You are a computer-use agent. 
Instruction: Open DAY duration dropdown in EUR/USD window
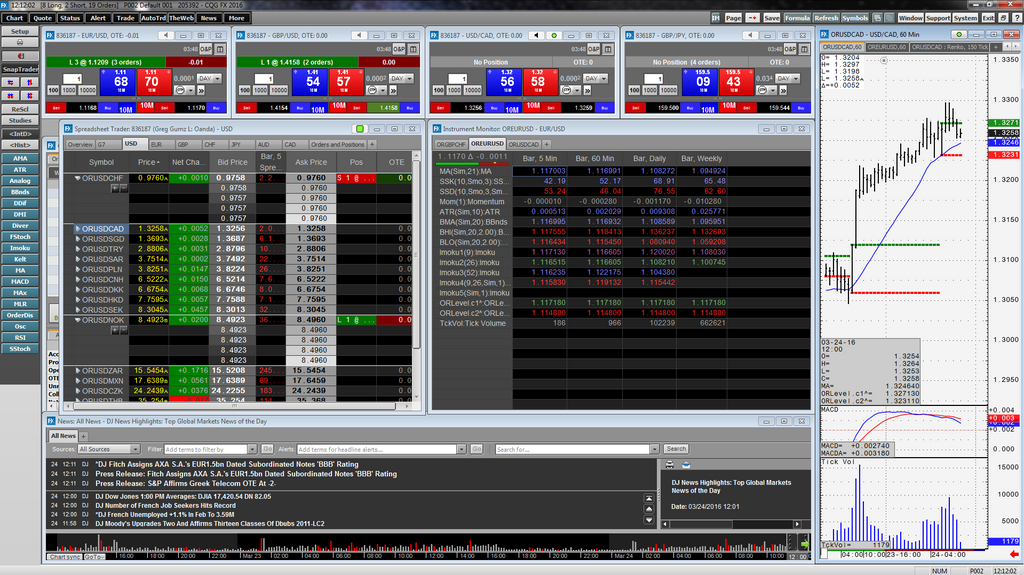click(209, 78)
